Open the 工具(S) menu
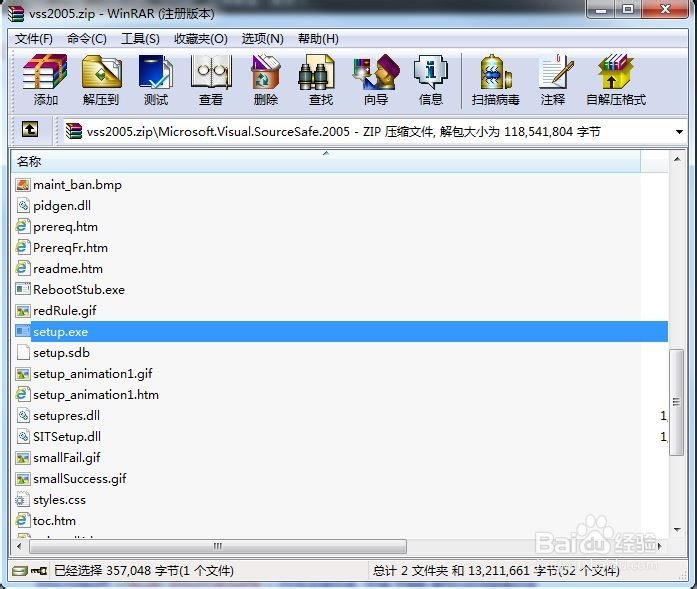This screenshot has width=697, height=589. 140,39
